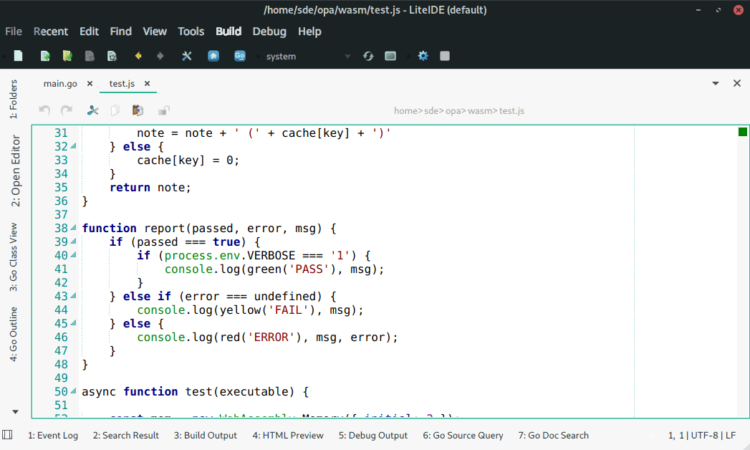Open the File menu
This screenshot has width=750, height=450.
(13, 32)
